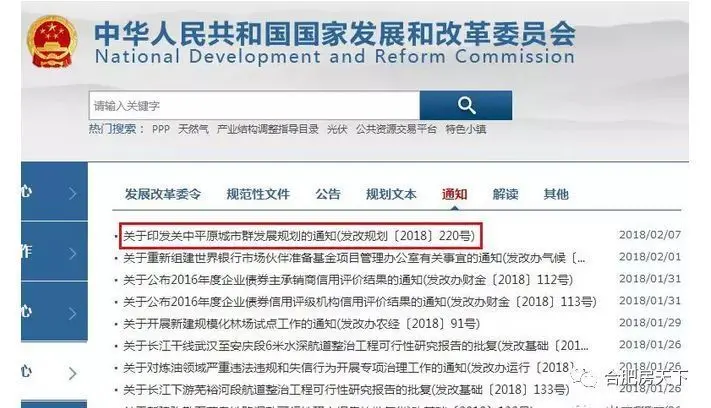Click hot search term PPP
The width and height of the screenshot is (711, 408).
point(161,129)
